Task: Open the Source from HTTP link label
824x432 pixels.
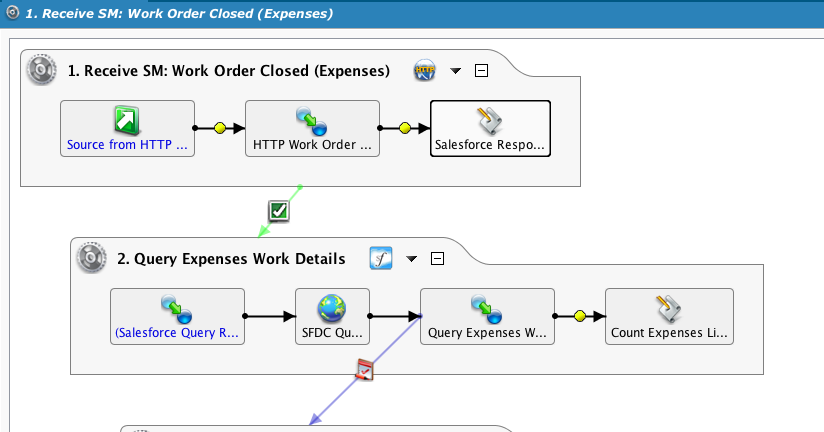Action: [x=127, y=144]
